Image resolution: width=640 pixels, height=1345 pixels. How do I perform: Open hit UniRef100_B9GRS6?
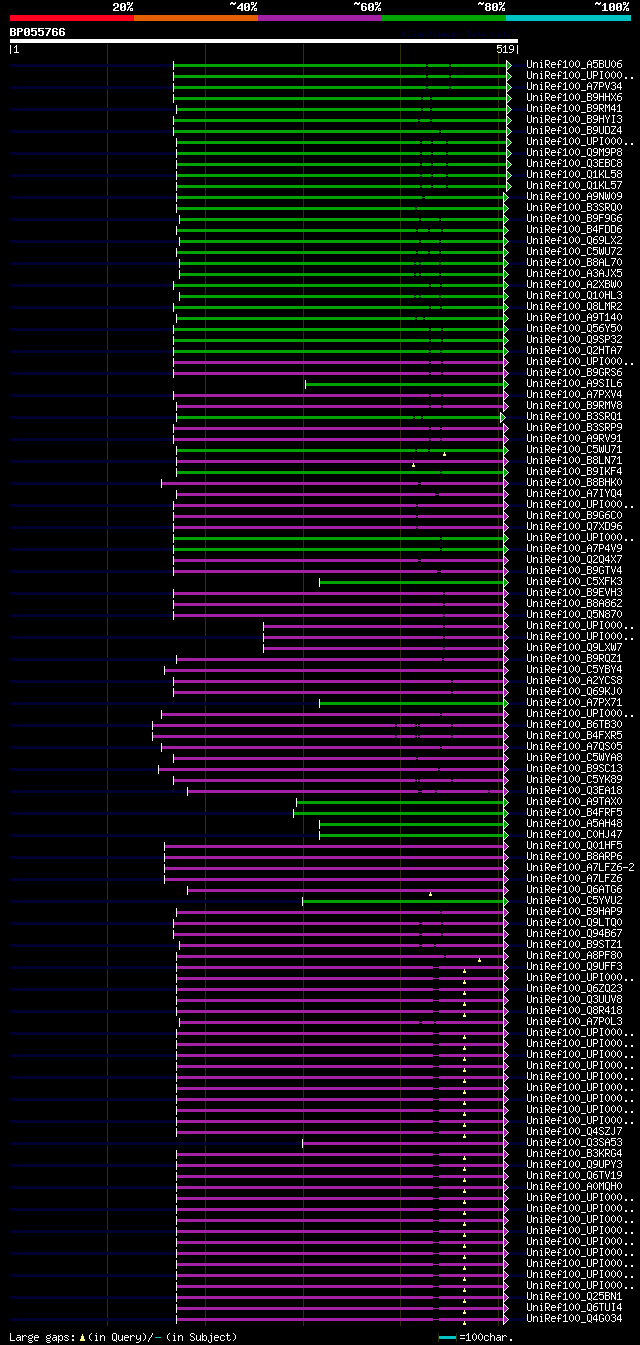click(x=574, y=372)
